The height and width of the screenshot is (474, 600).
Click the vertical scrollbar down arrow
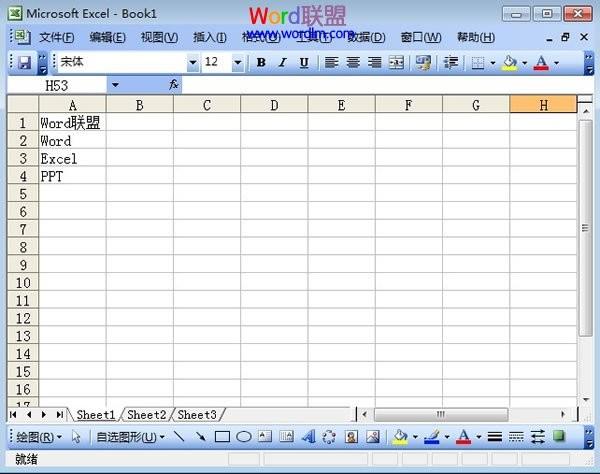pyautogui.click(x=585, y=399)
